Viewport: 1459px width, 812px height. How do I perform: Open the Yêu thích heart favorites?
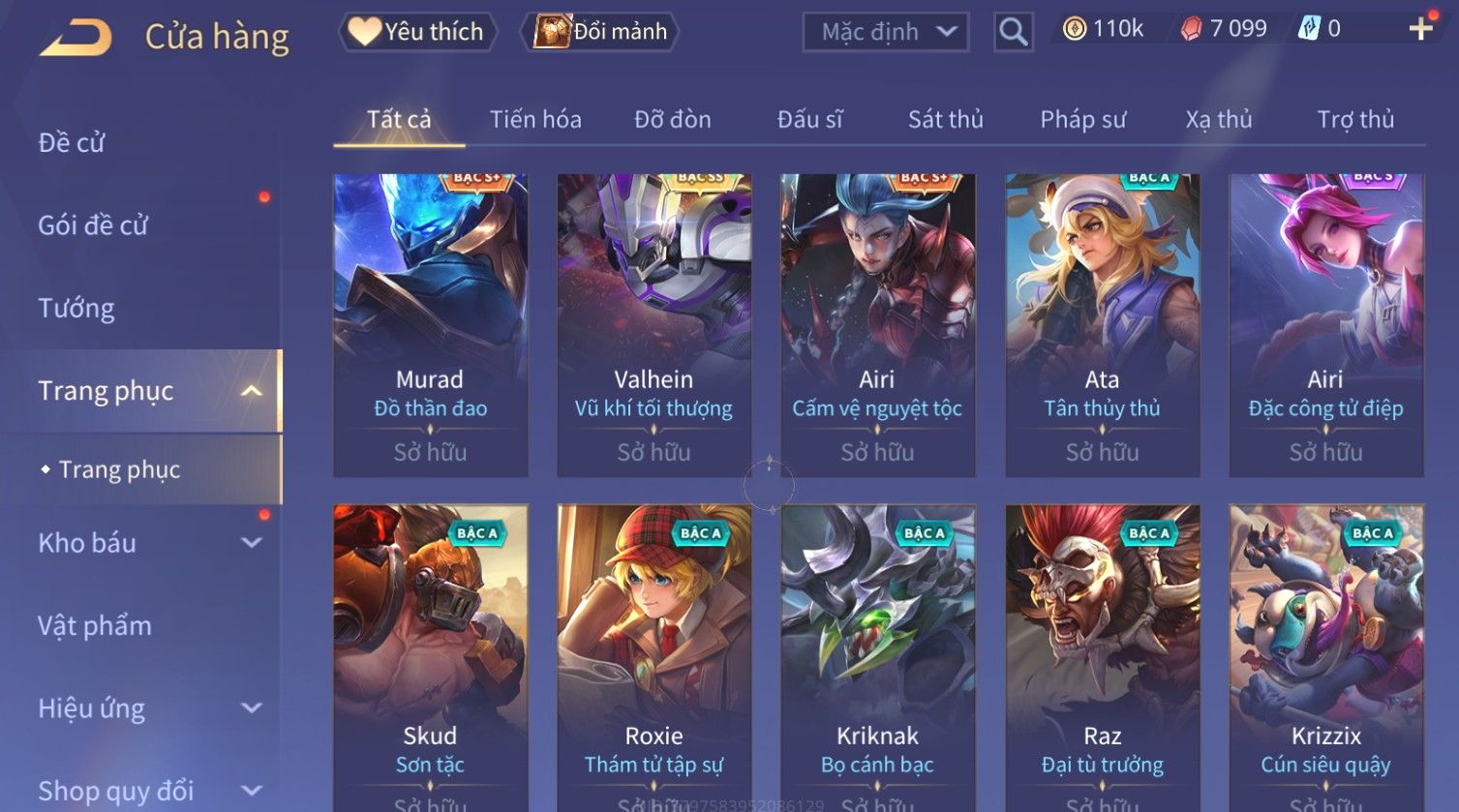417,32
